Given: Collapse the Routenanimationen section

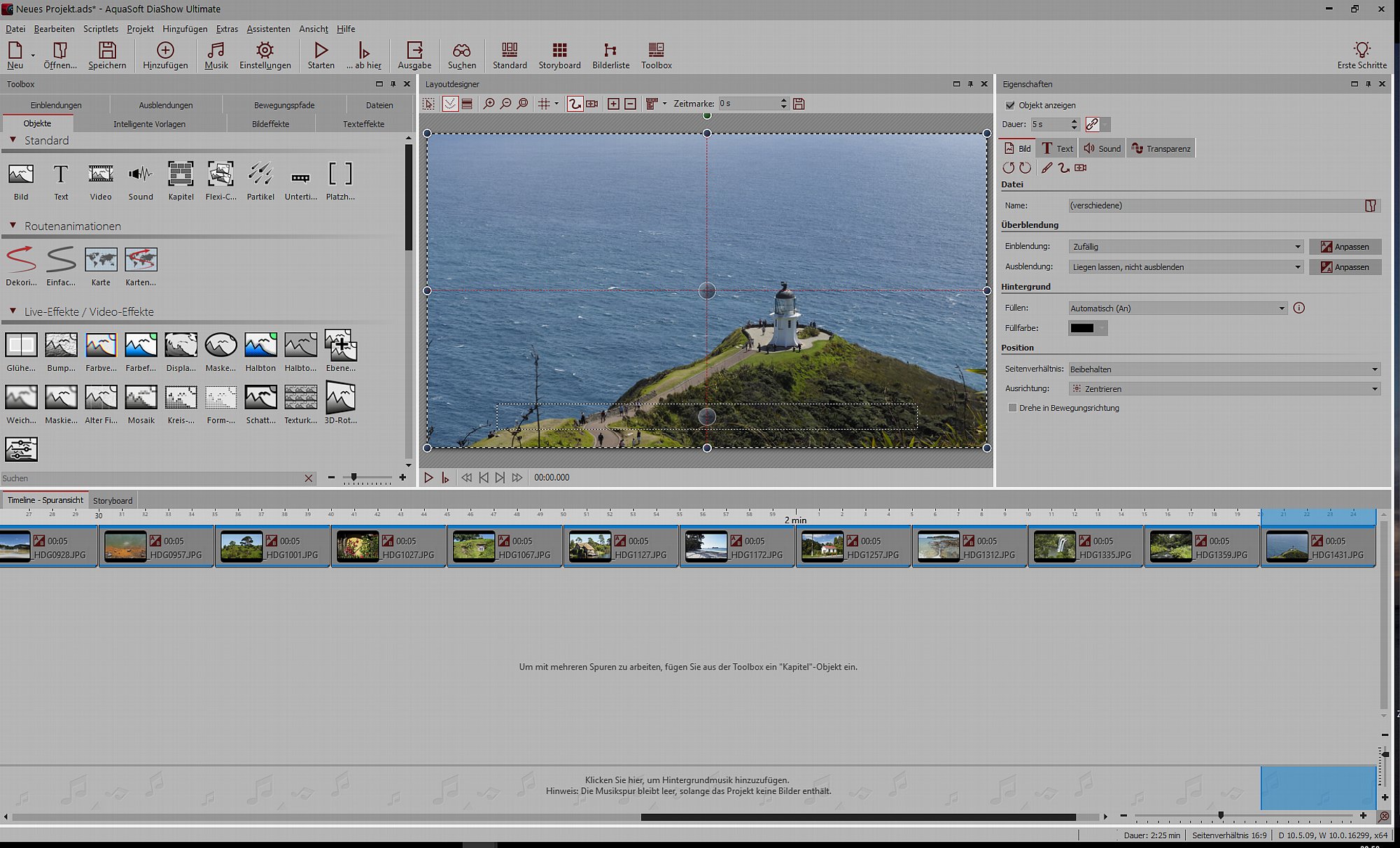Looking at the screenshot, I should [13, 225].
